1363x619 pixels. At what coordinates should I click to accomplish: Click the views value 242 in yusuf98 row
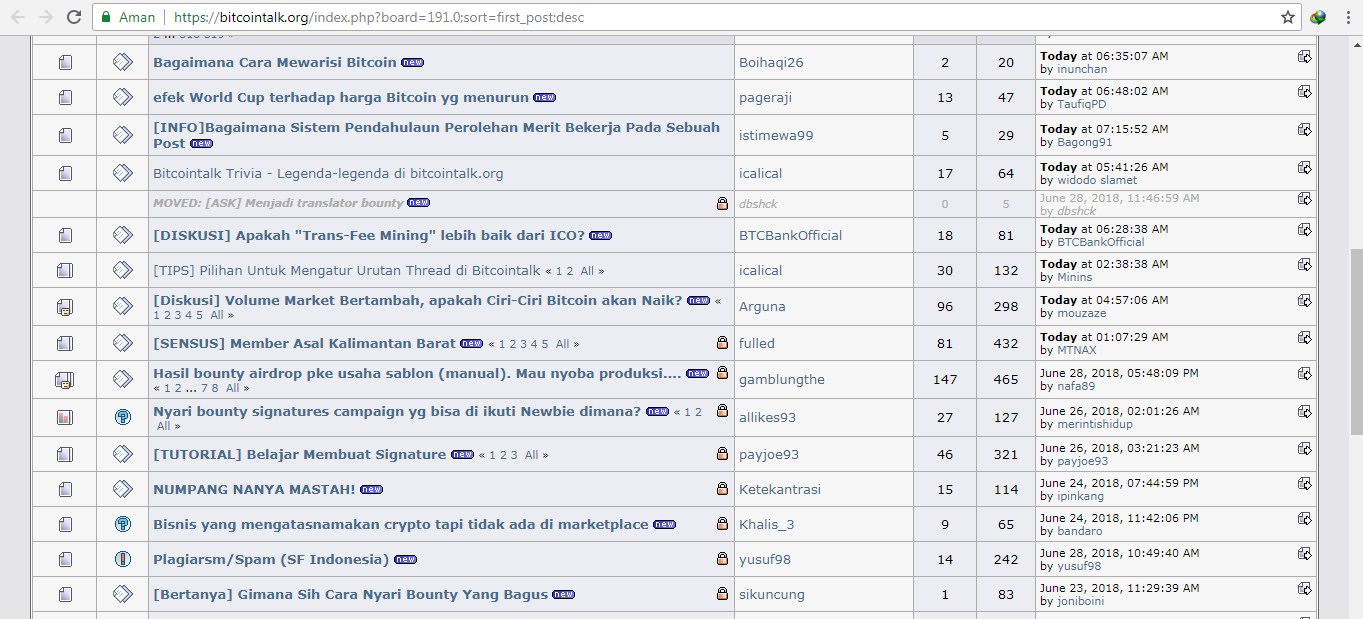pos(1006,559)
